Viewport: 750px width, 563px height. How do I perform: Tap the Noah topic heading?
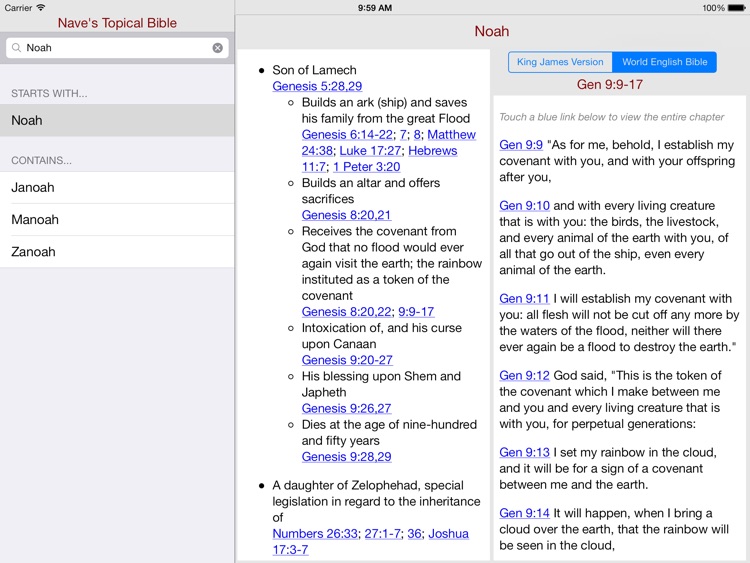click(492, 32)
